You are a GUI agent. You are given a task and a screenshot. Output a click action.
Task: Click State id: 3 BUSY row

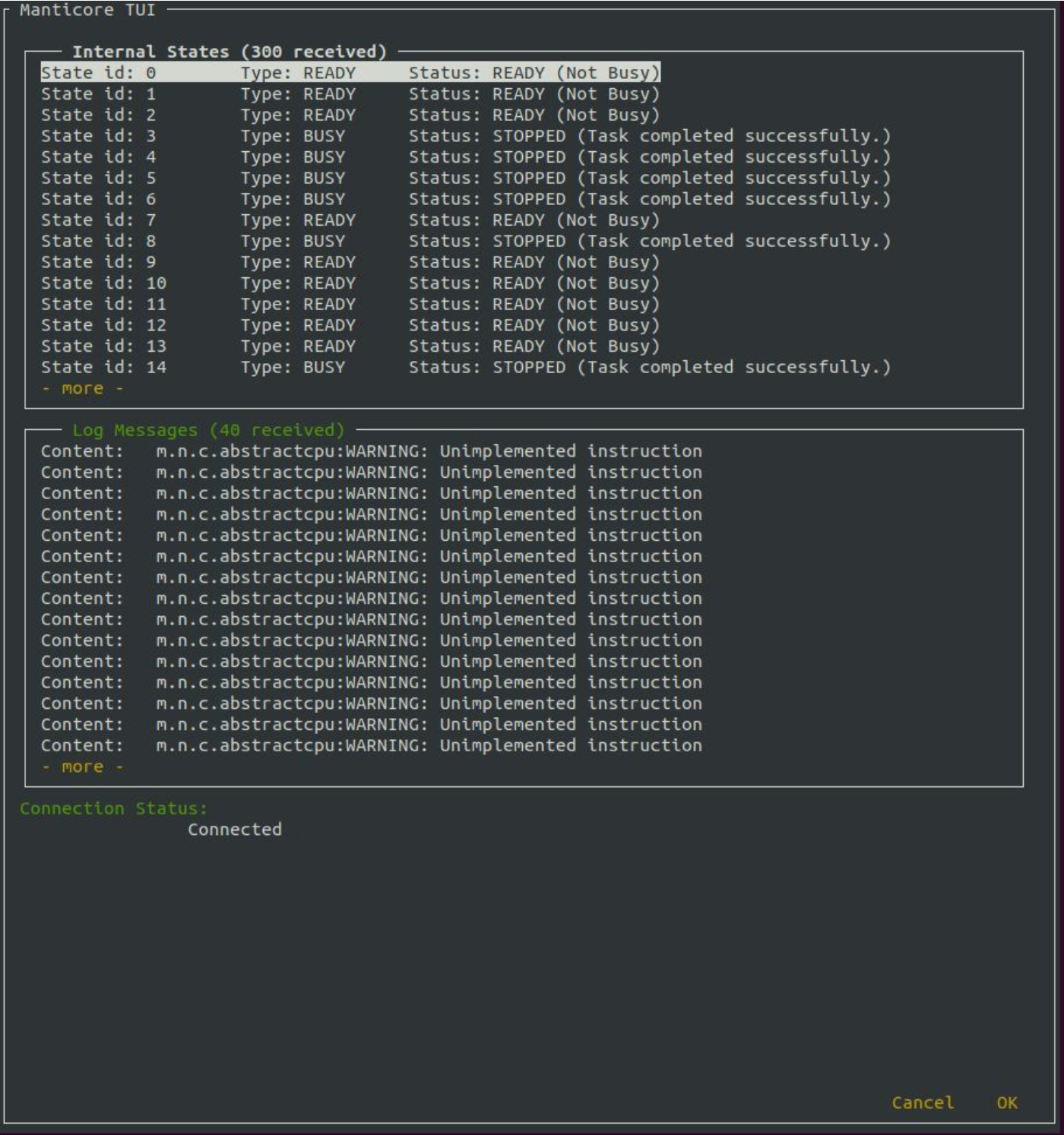click(465, 136)
